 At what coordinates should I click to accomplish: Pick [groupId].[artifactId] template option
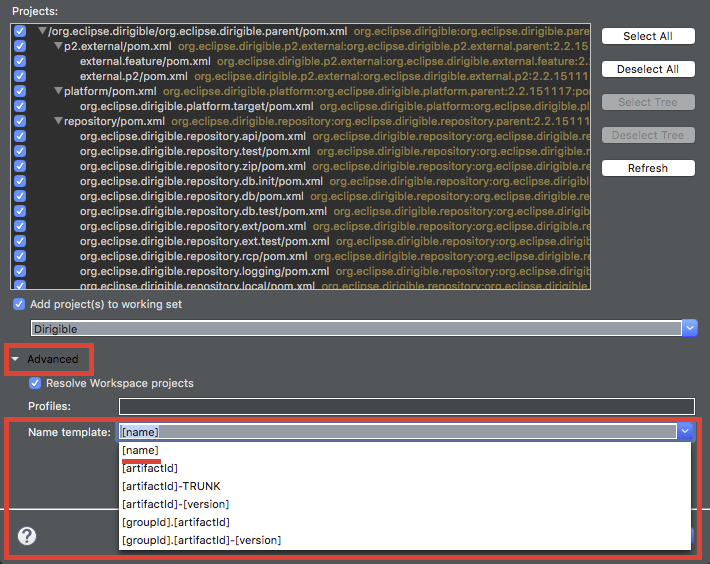tap(176, 522)
